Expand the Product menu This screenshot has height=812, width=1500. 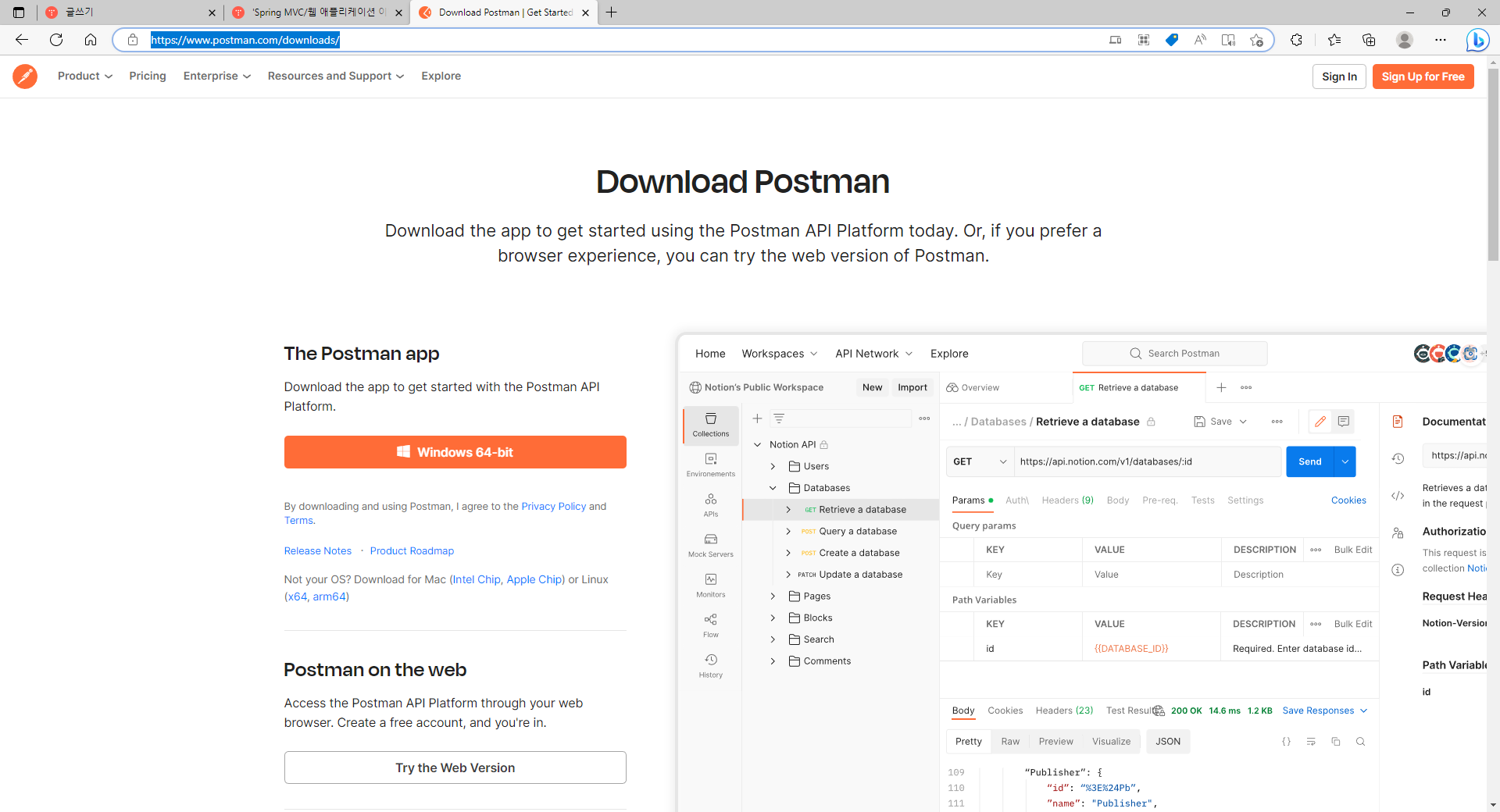pos(85,76)
